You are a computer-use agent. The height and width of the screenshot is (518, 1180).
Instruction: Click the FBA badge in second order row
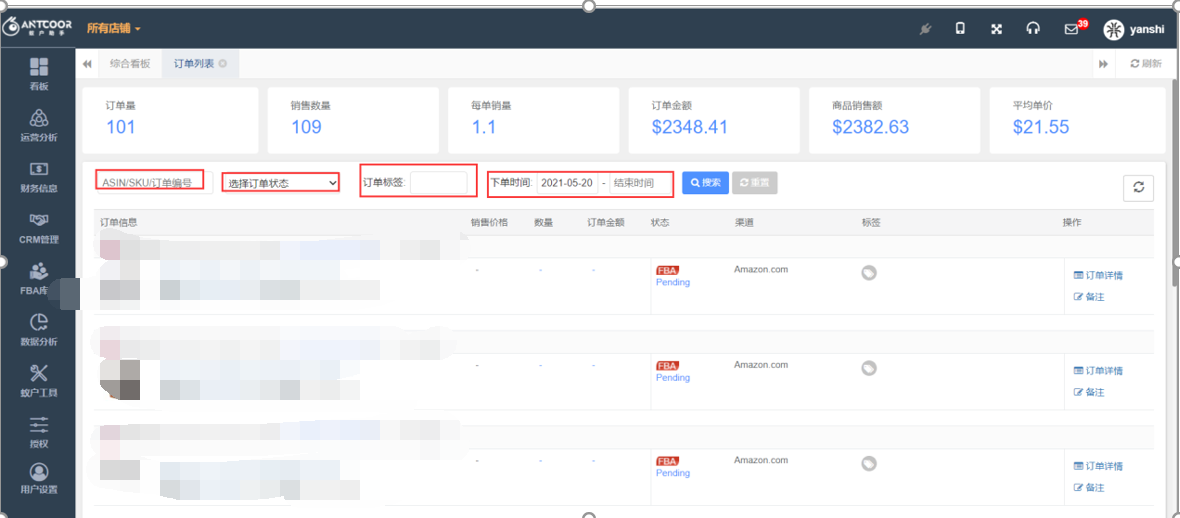click(x=667, y=366)
